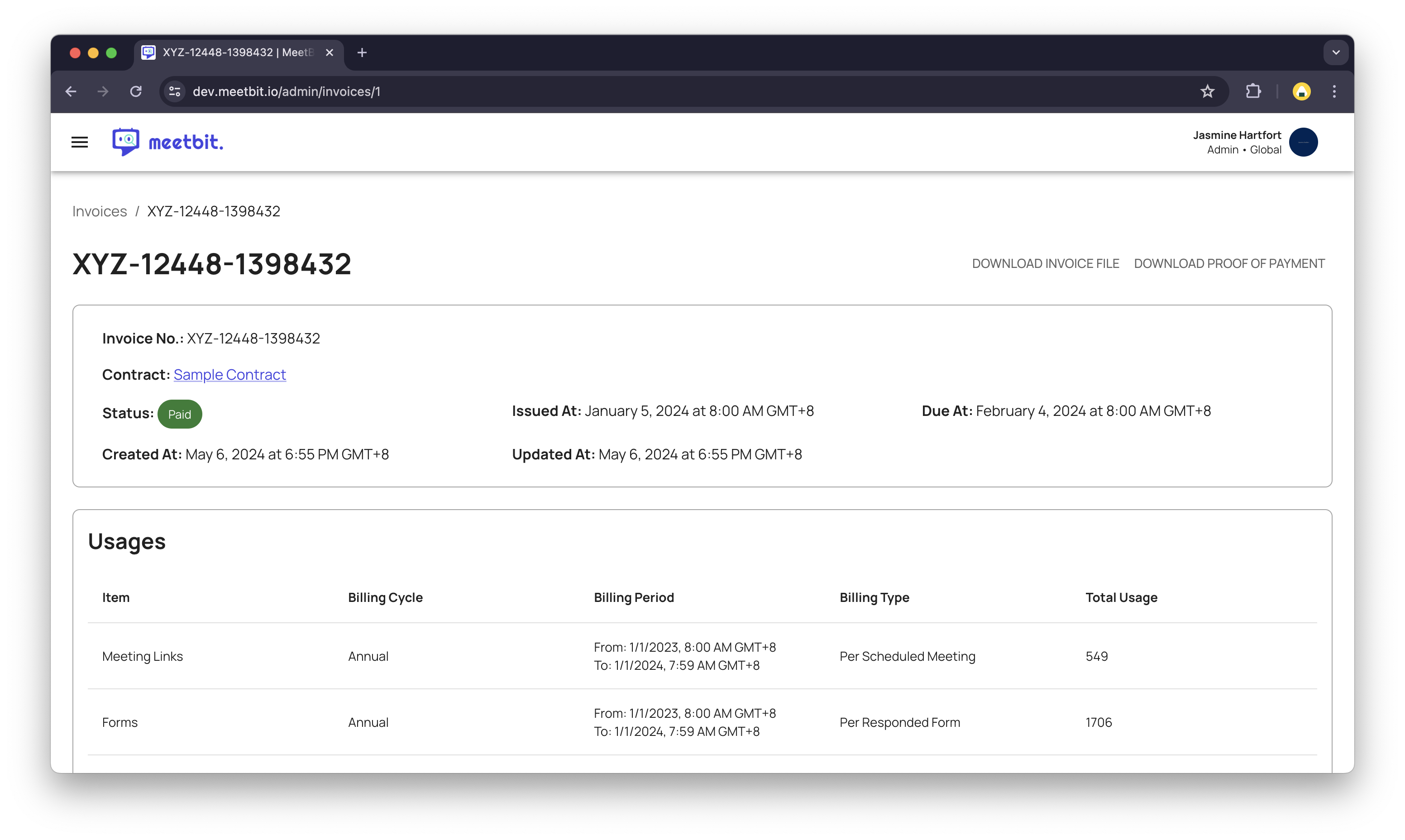Select the XYZ-12448-1398432 browser tab
This screenshot has height=840, width=1405.
tap(238, 52)
